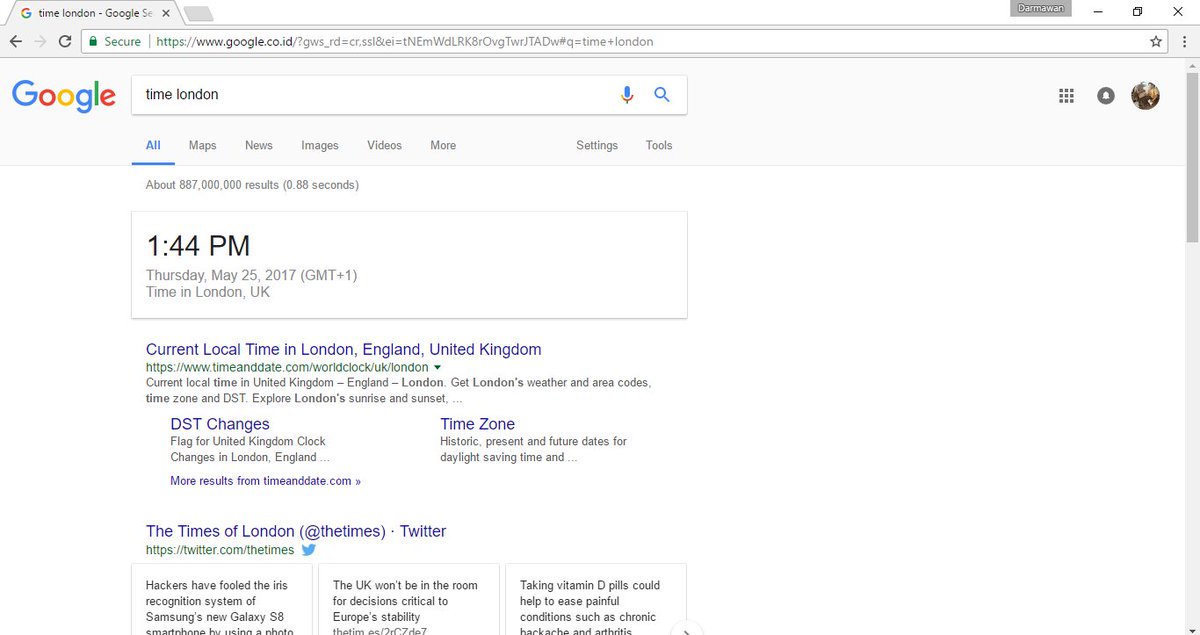
Task: Open the Google account profile picture
Action: 1145,96
